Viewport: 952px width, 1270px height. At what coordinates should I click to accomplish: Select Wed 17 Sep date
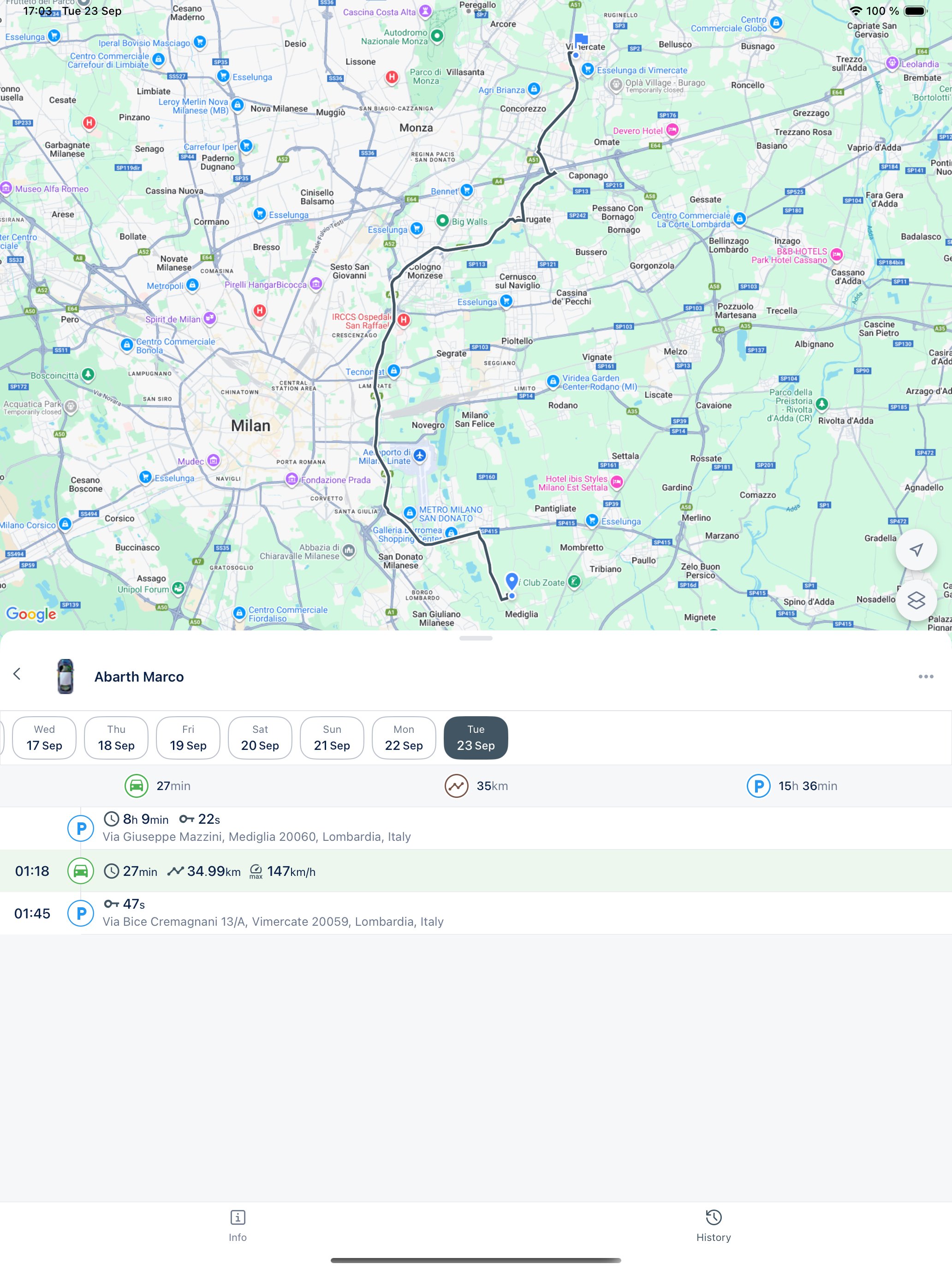click(44, 738)
